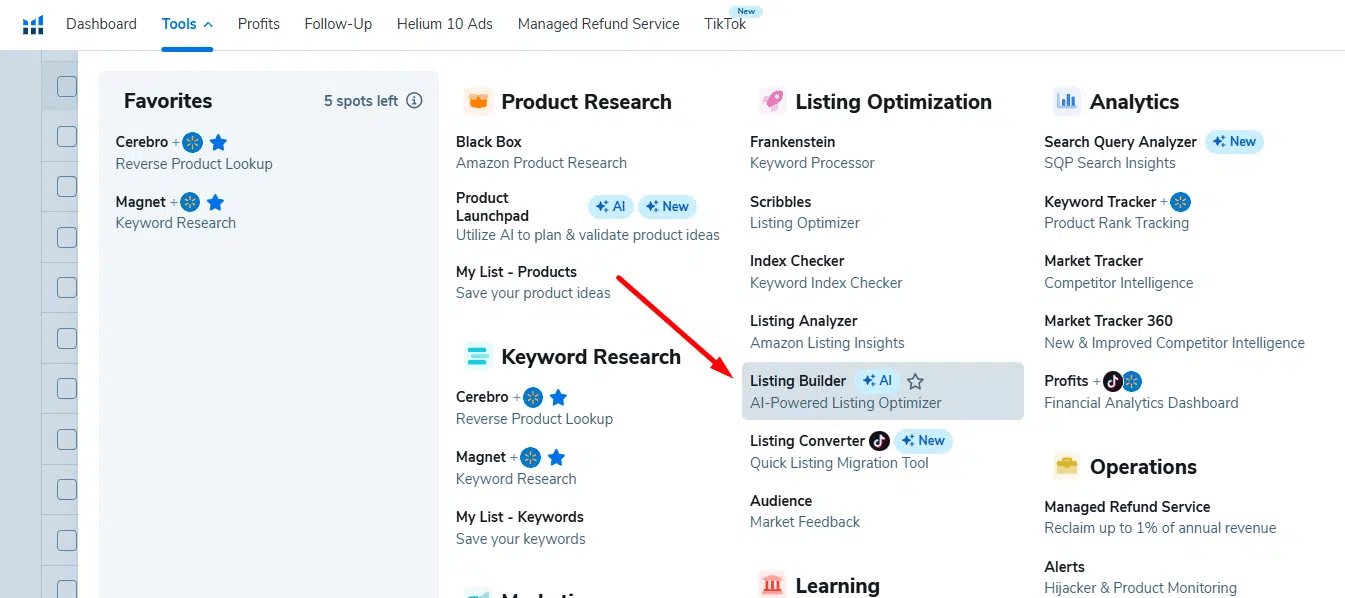This screenshot has width=1345, height=598.
Task: Tick the topmost checkbox in left column
Action: [x=67, y=86]
